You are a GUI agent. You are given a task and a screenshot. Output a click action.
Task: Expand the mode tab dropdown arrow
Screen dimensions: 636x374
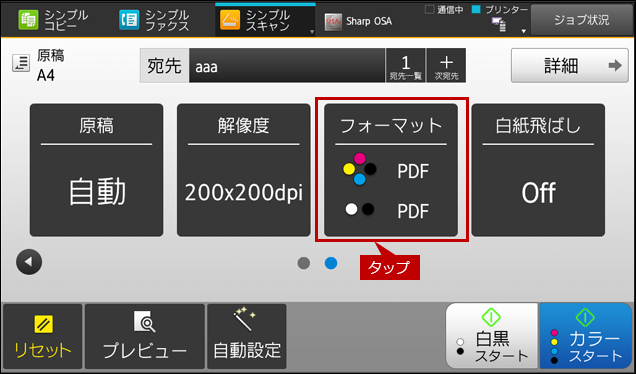pyautogui.click(x=312, y=32)
